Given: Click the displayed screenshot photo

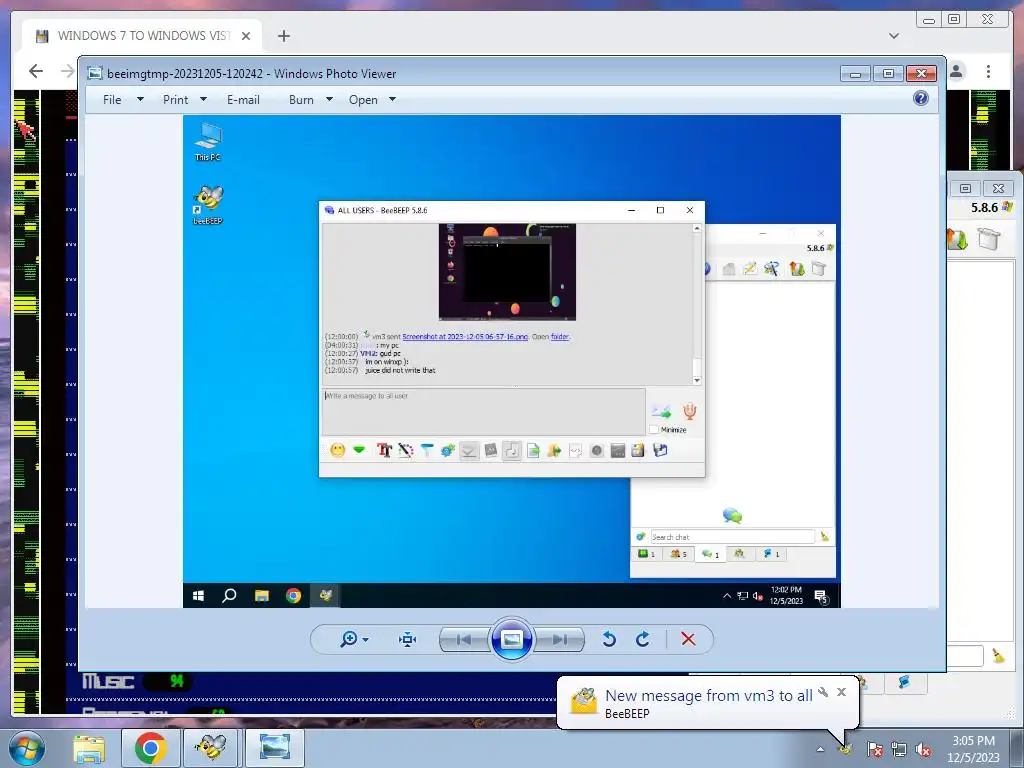Looking at the screenshot, I should [511, 361].
